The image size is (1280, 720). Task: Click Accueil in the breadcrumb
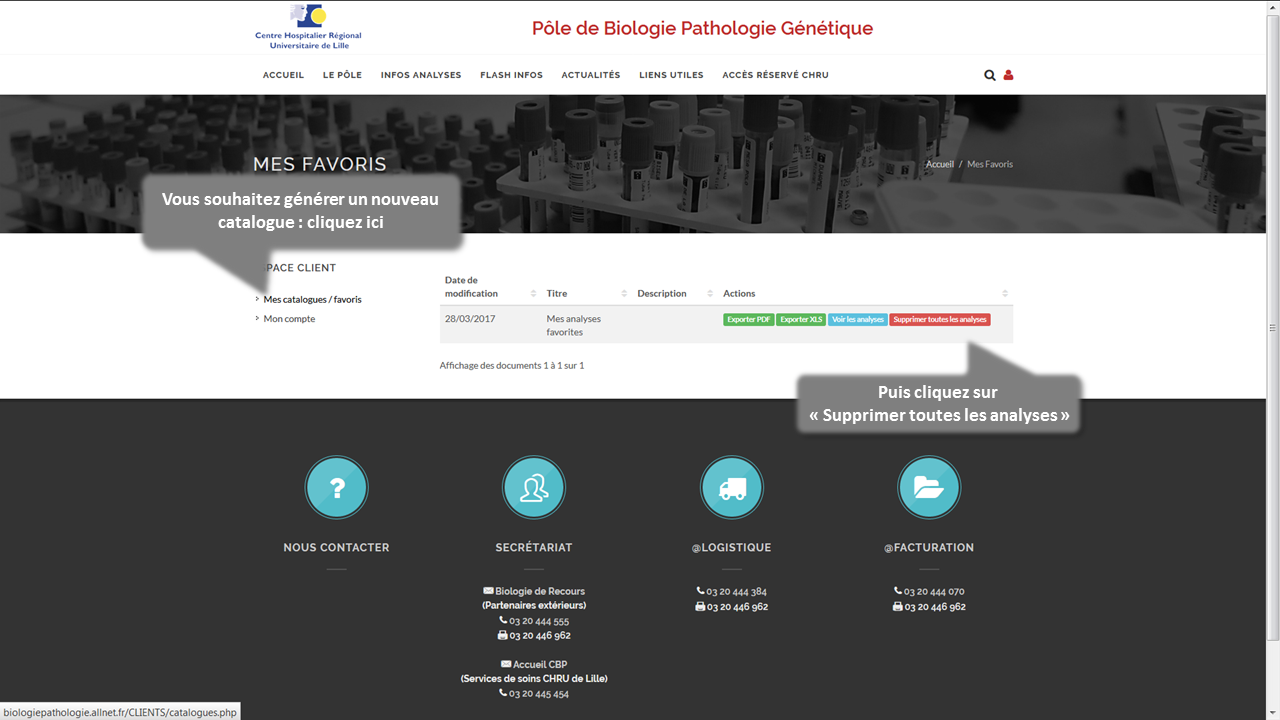[939, 164]
